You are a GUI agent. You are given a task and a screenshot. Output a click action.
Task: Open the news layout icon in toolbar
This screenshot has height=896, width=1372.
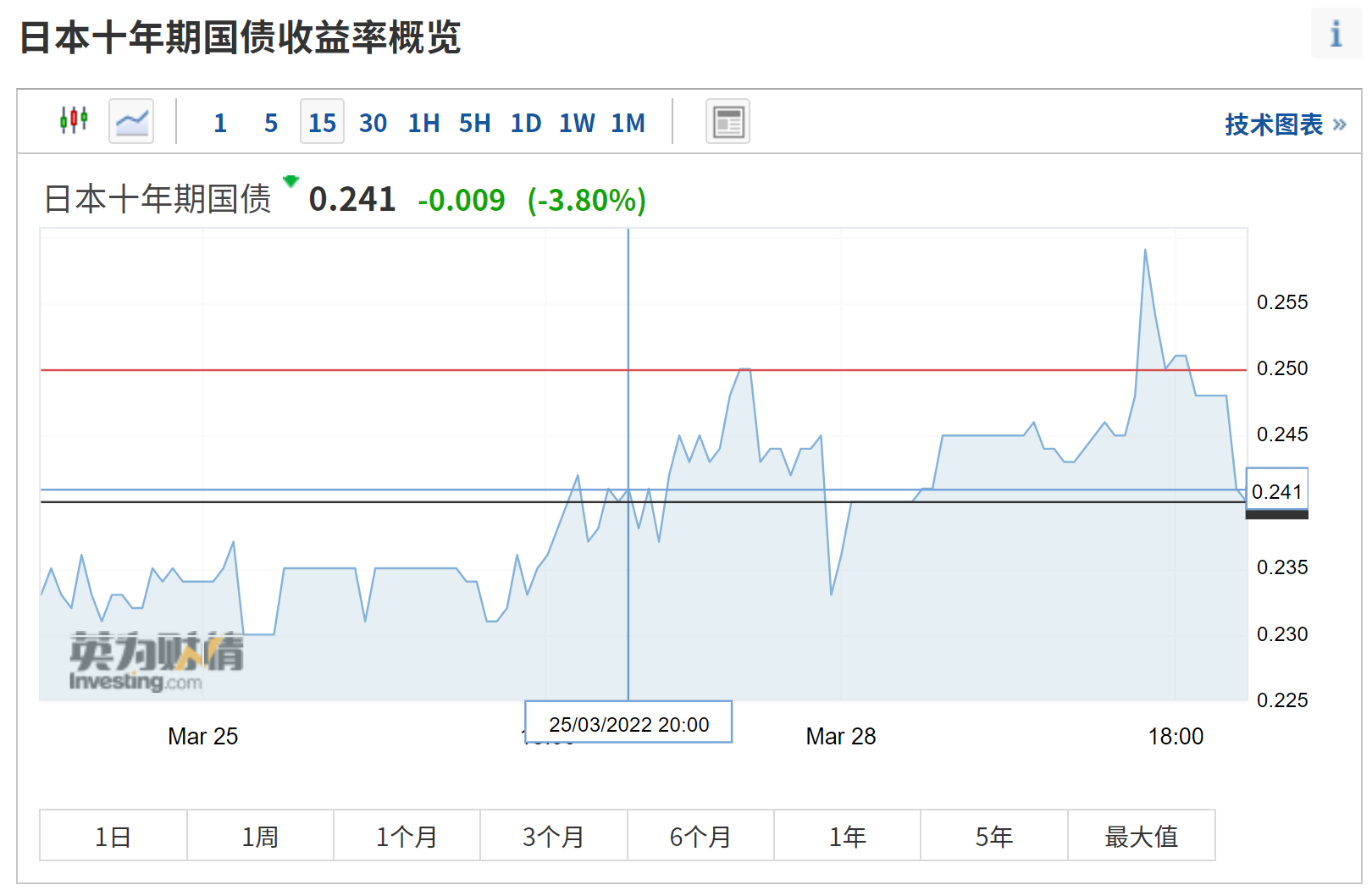point(727,122)
